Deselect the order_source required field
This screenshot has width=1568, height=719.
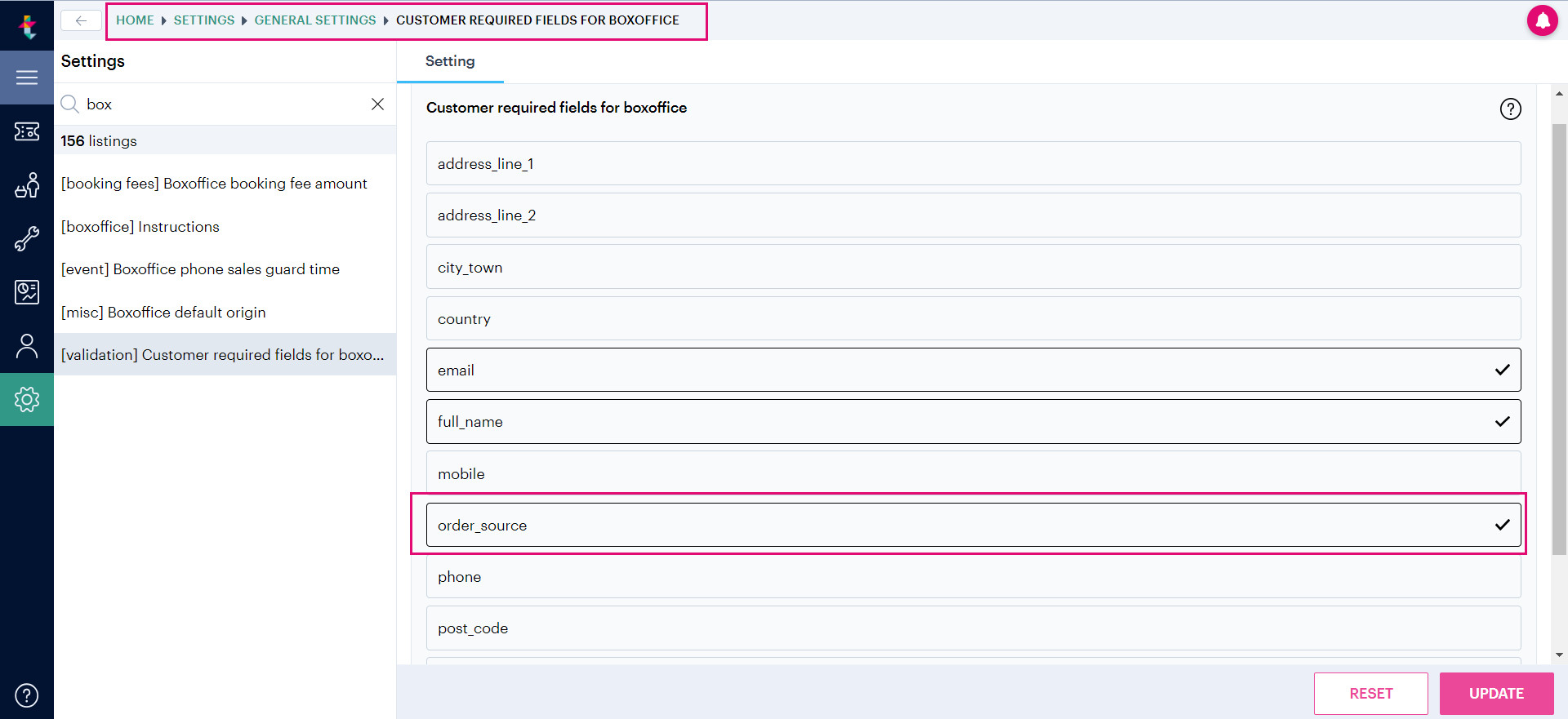(973, 525)
